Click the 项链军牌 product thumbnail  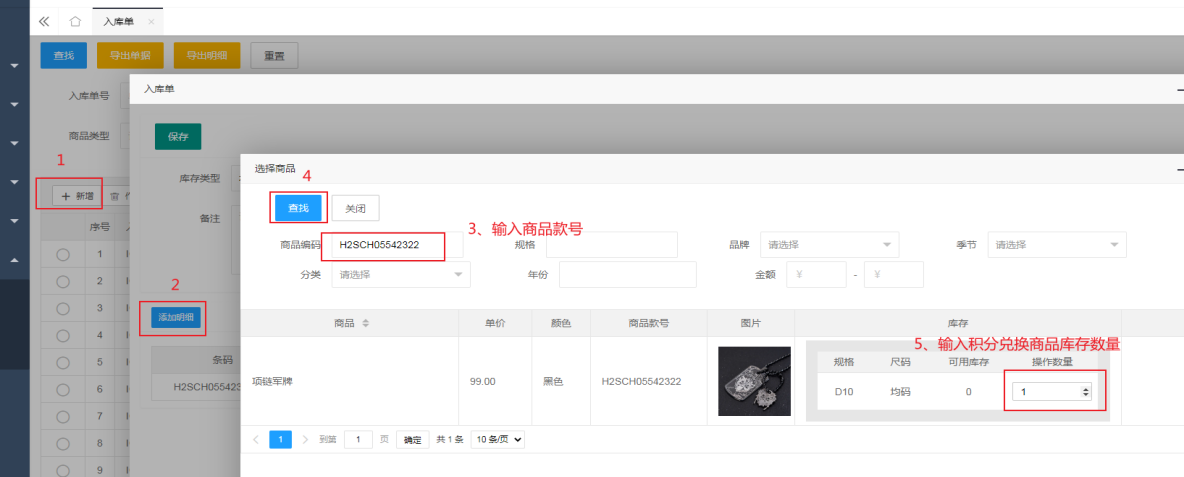754,381
